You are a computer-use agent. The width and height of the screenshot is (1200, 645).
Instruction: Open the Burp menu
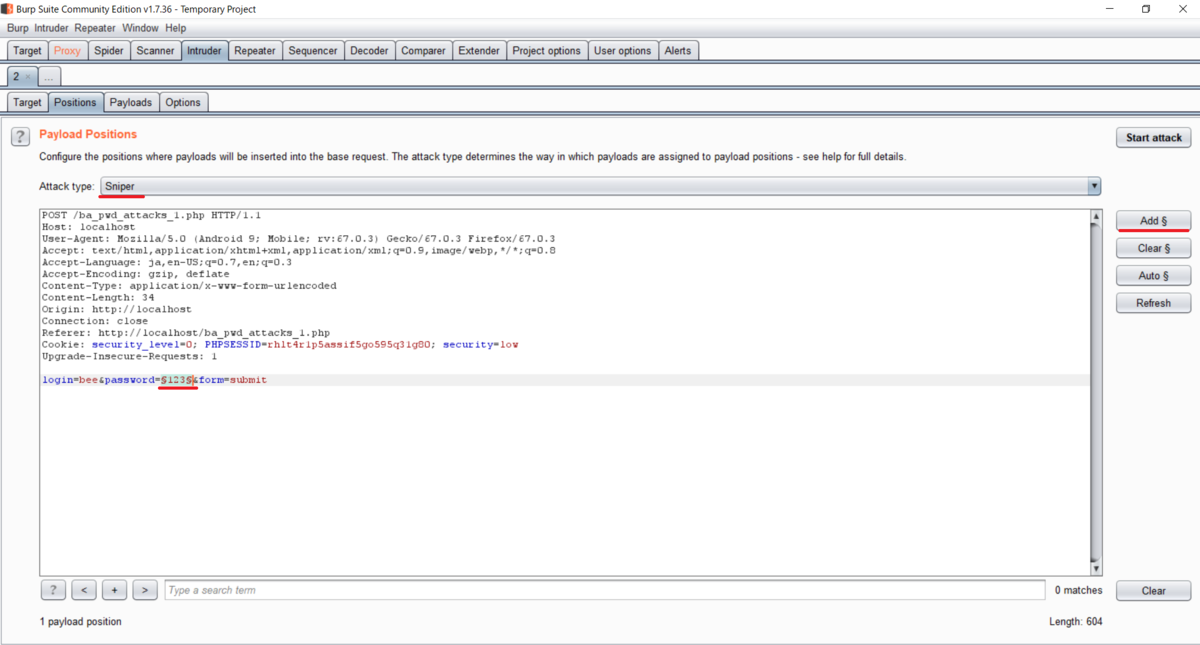click(18, 28)
